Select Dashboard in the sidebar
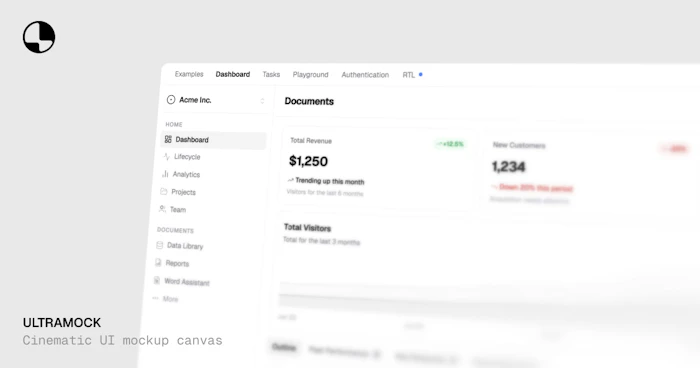 [213, 140]
